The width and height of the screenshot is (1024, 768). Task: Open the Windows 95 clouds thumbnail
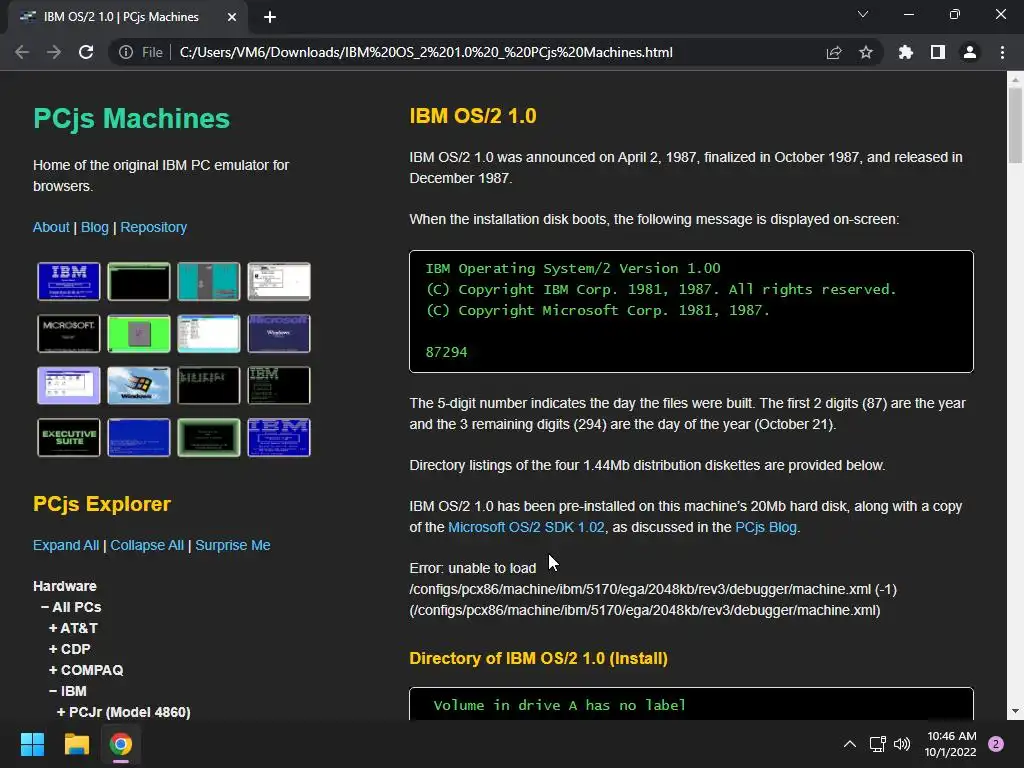coord(138,385)
